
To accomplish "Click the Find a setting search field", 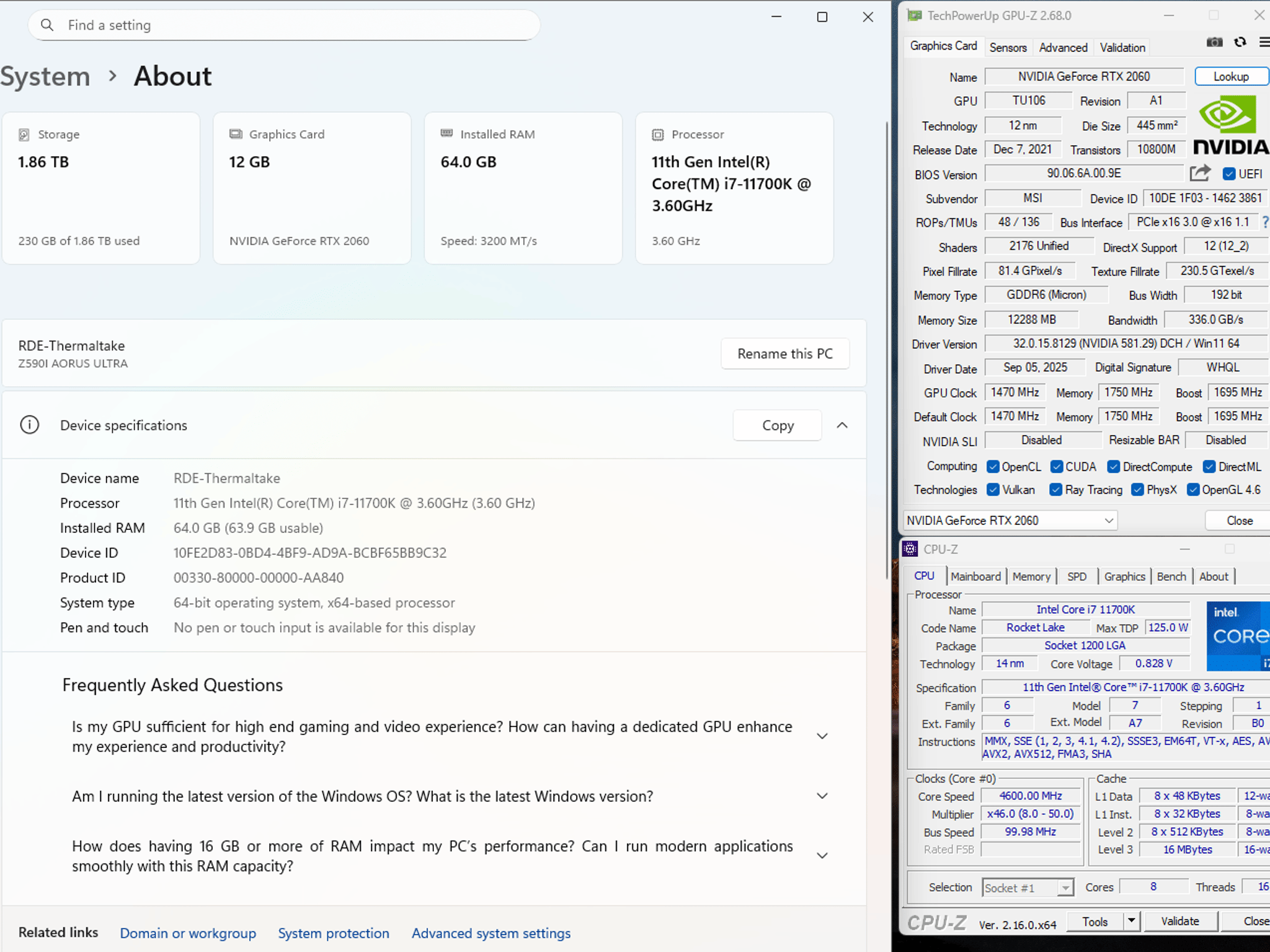I will pyautogui.click(x=284, y=25).
